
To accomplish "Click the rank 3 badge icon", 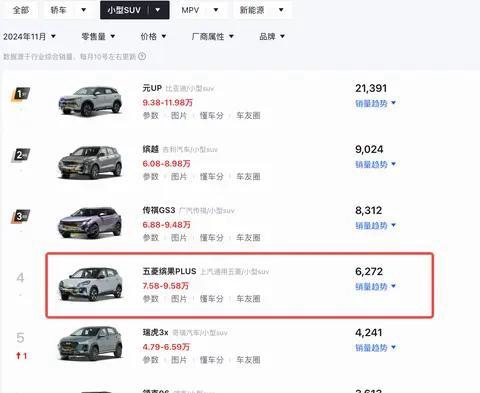I will pos(21,216).
